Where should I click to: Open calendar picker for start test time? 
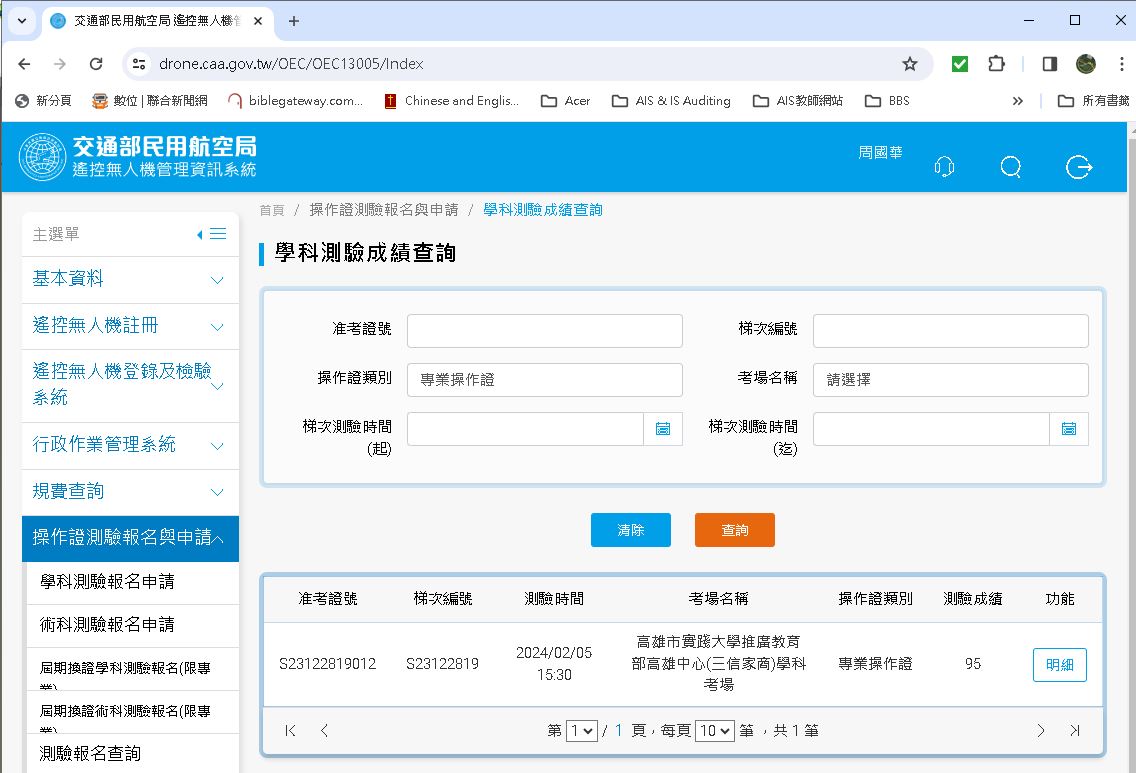click(662, 429)
